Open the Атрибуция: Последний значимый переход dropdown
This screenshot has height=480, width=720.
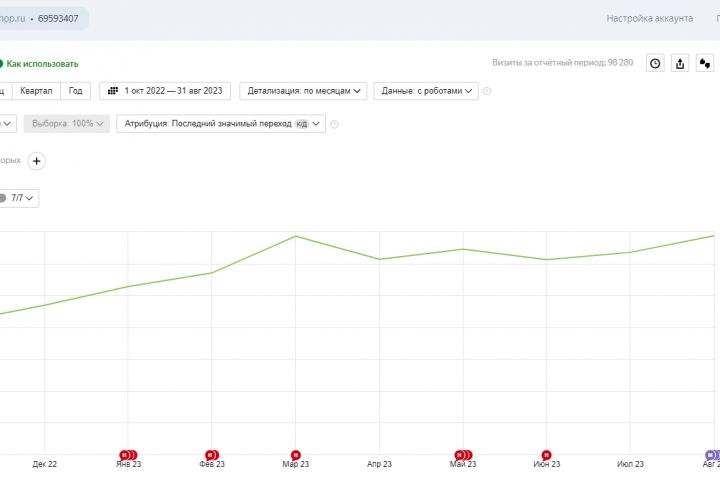pyautogui.click(x=221, y=124)
